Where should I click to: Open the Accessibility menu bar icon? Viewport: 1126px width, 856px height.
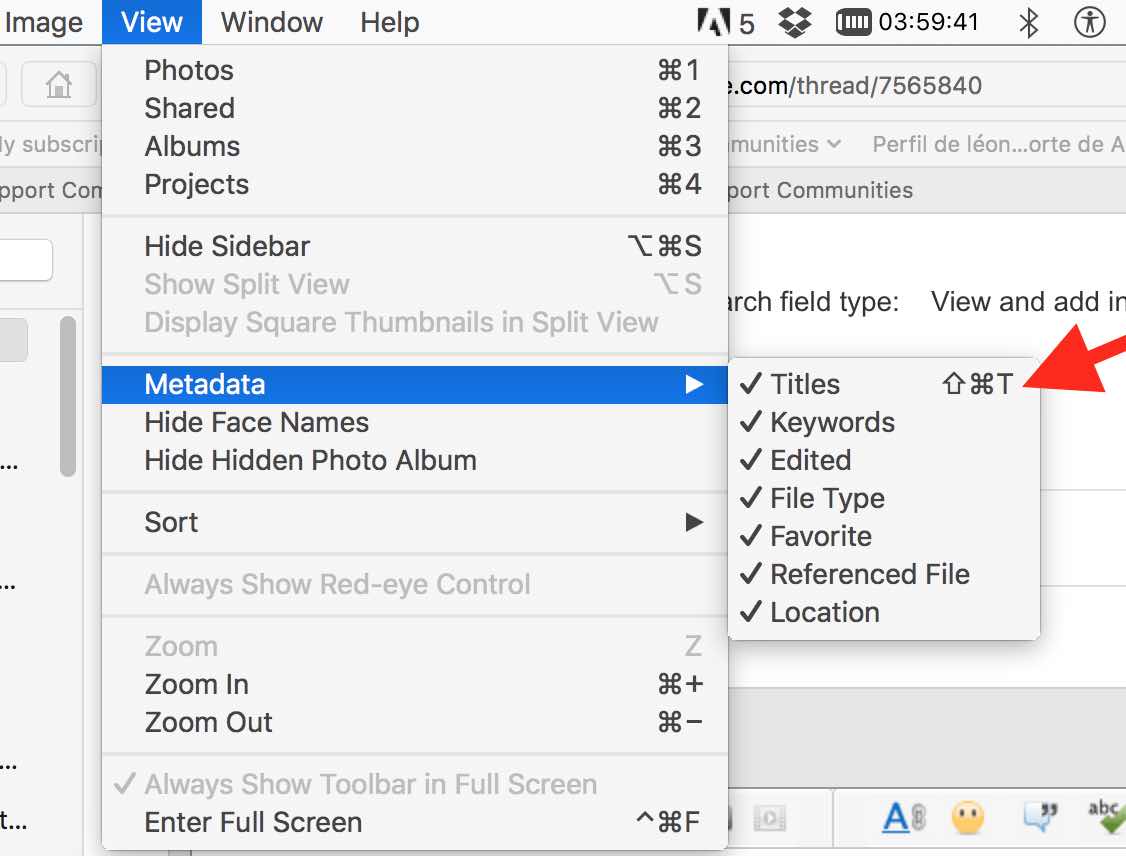[1089, 22]
